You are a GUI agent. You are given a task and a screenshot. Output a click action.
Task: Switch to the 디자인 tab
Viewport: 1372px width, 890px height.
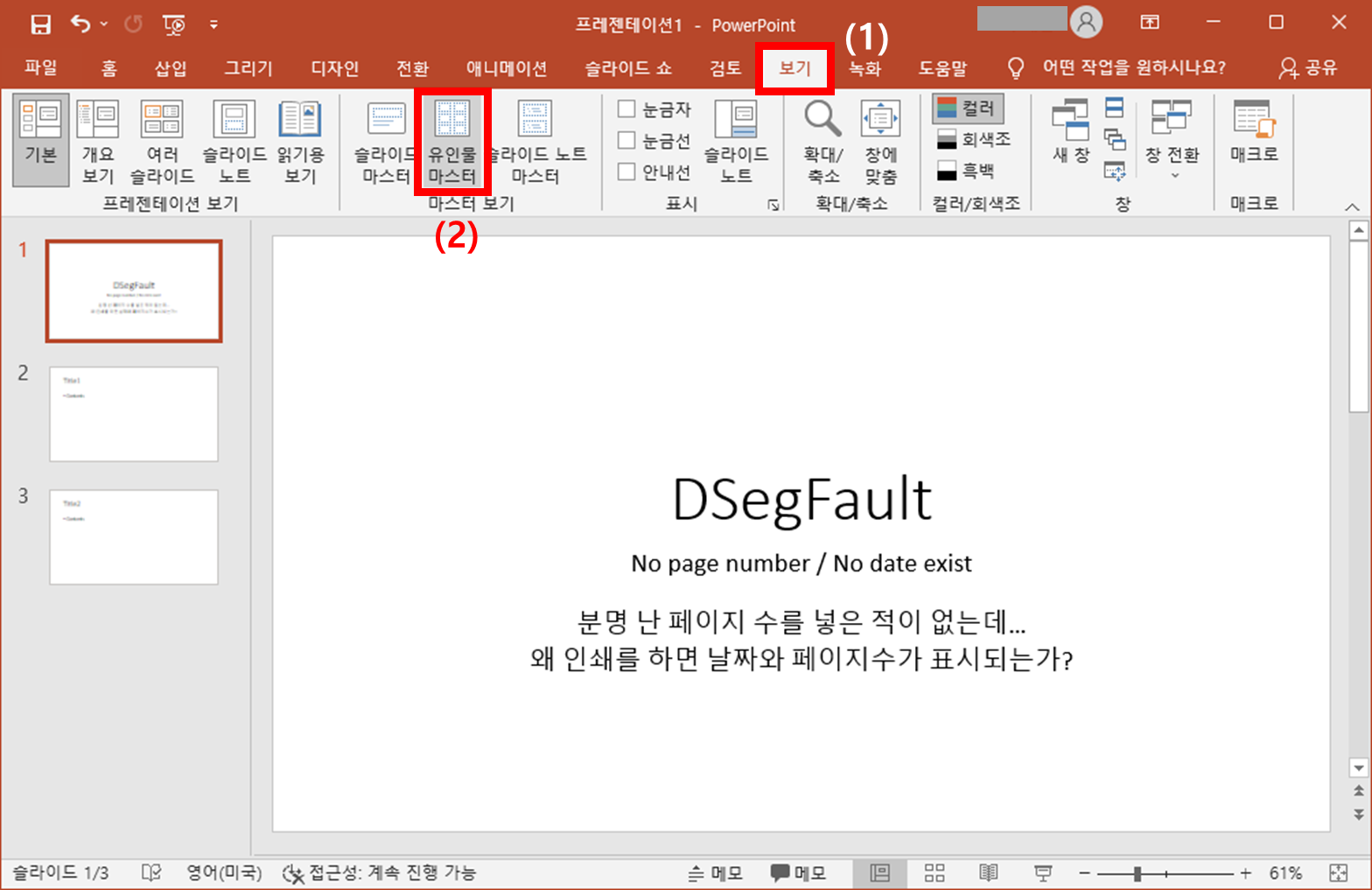coord(335,67)
